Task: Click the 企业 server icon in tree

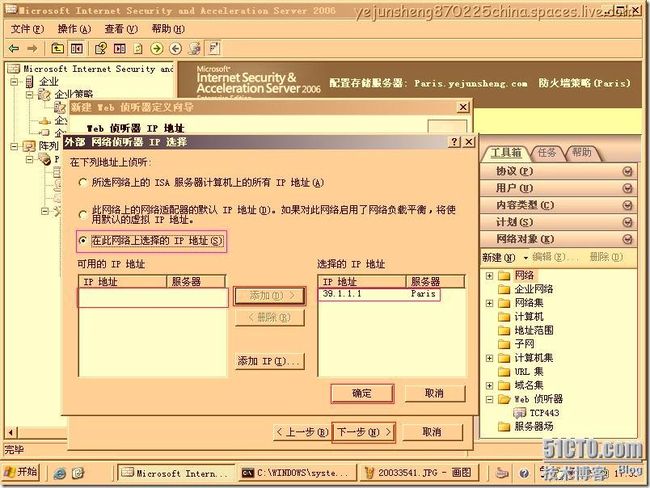Action: pos(29,82)
